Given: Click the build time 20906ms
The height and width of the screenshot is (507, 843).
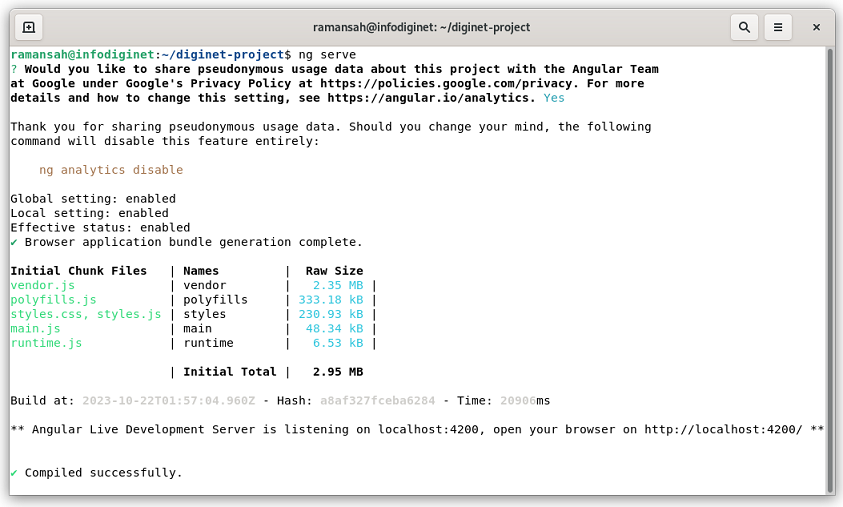Looking at the screenshot, I should [x=525, y=401].
